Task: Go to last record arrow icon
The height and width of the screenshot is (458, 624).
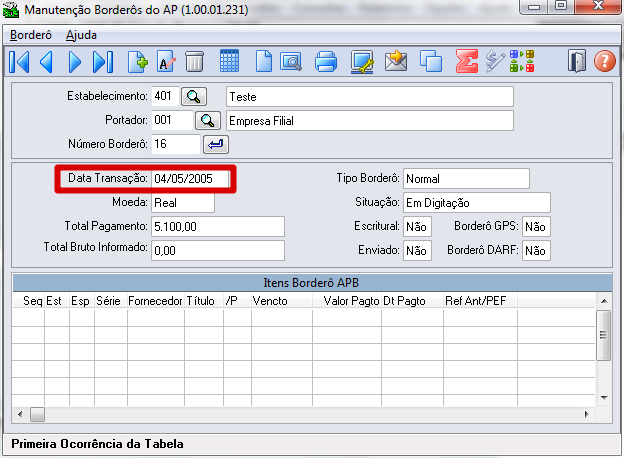Action: pyautogui.click(x=103, y=62)
